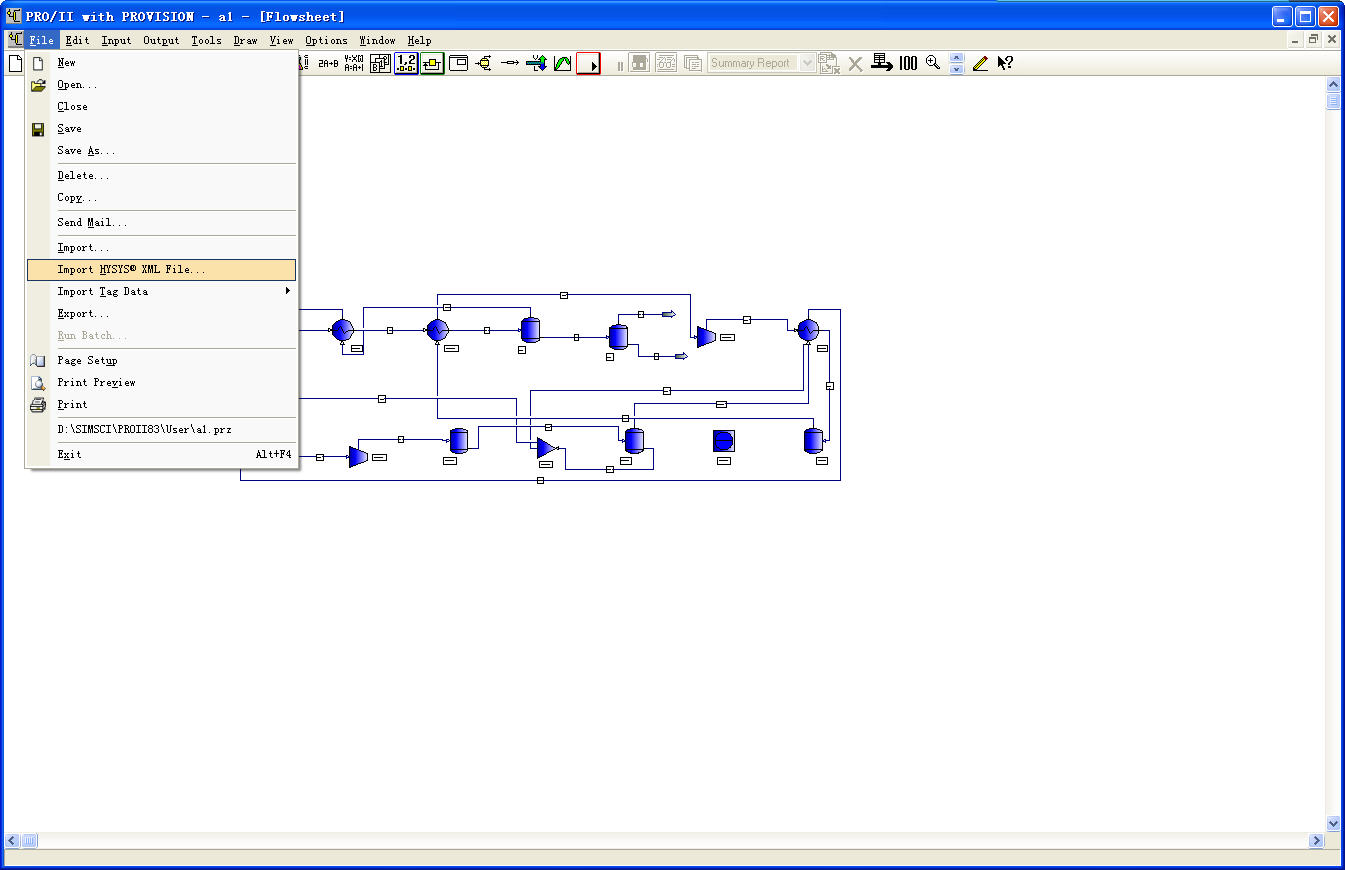
Task: Select the Streams drawing mode icon
Action: click(510, 63)
